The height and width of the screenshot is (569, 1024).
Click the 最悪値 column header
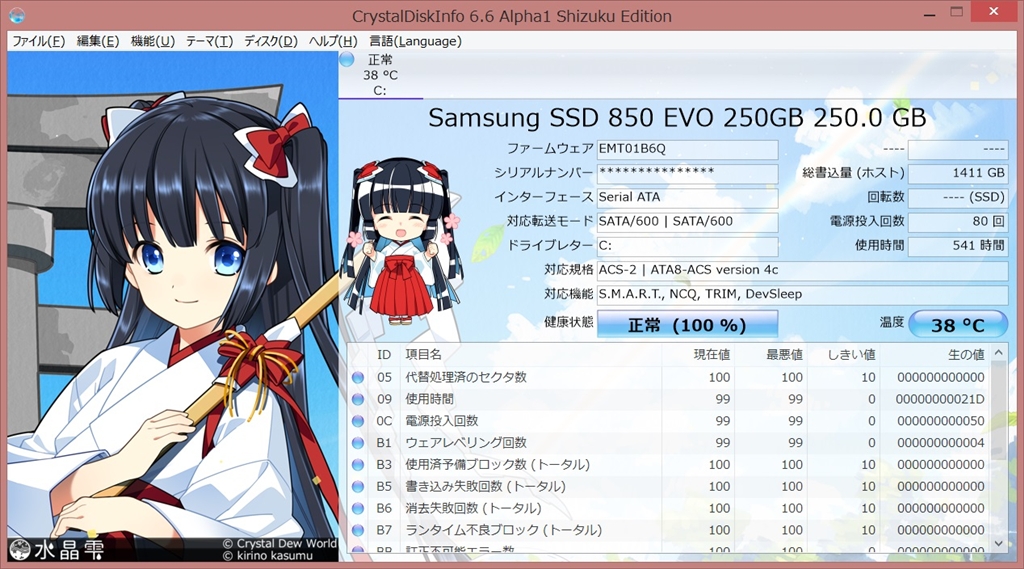(x=771, y=355)
